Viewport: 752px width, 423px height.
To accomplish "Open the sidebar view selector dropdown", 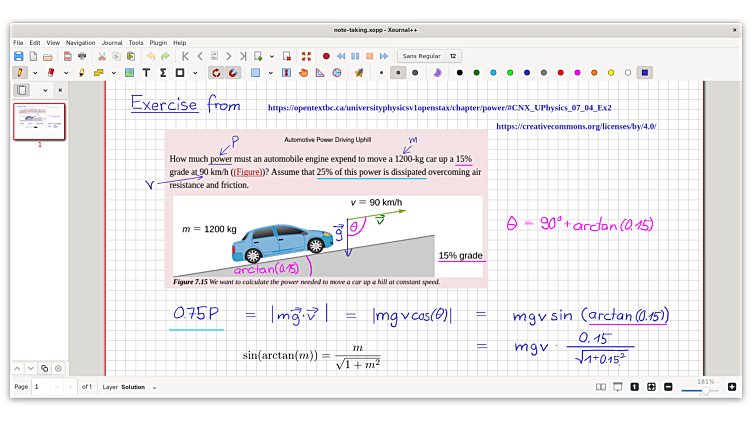I will coord(45,90).
